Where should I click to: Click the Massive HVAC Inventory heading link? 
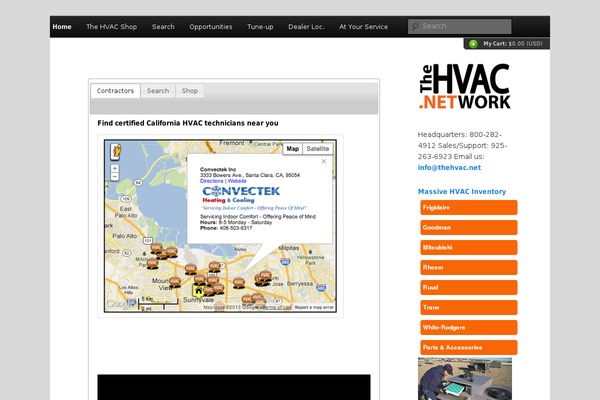pyautogui.click(x=462, y=191)
